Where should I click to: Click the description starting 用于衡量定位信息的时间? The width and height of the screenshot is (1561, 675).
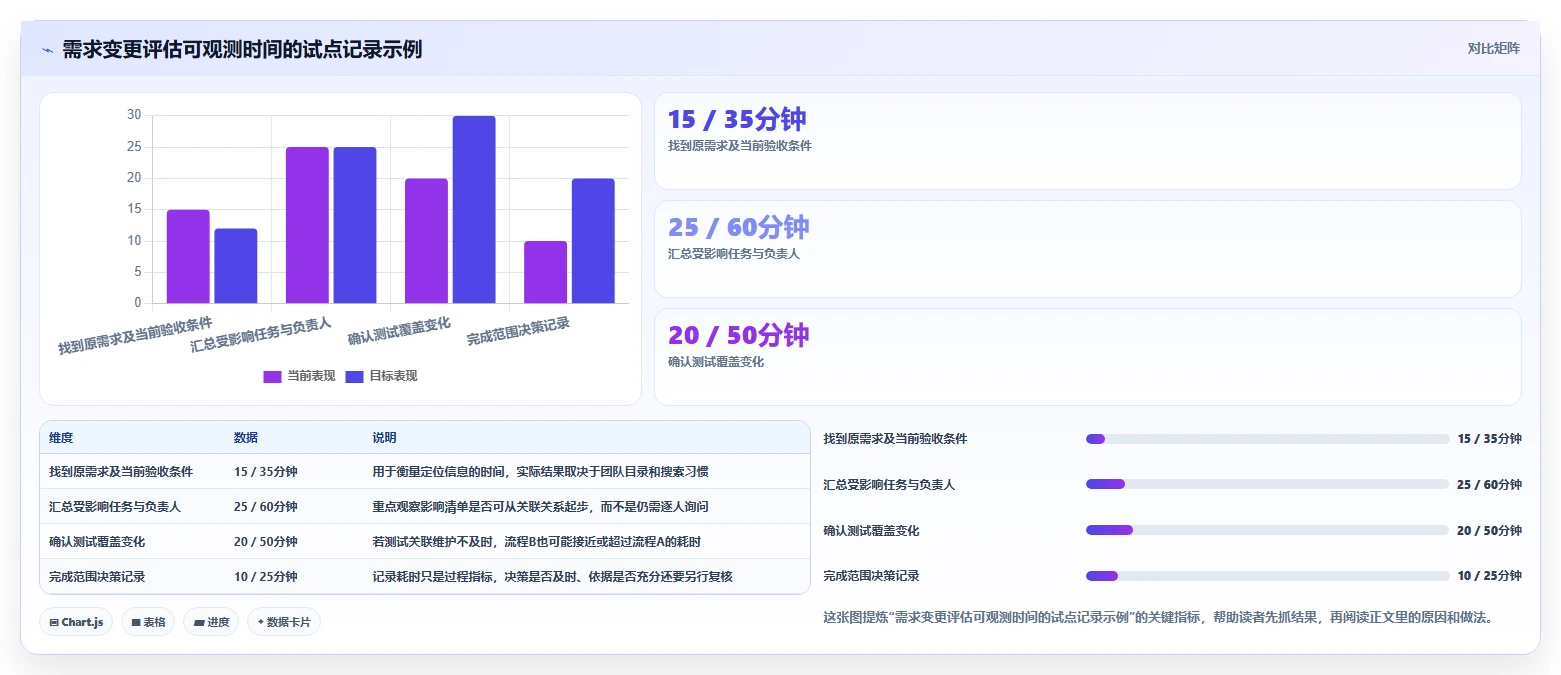pyautogui.click(x=540, y=472)
